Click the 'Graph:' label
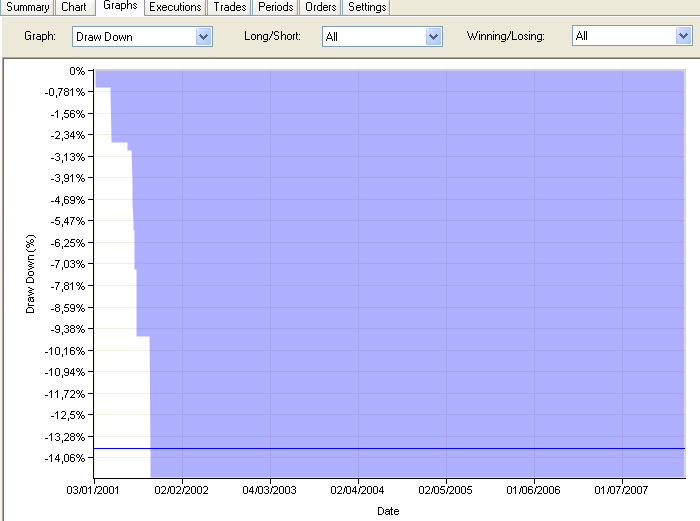 tap(40, 36)
